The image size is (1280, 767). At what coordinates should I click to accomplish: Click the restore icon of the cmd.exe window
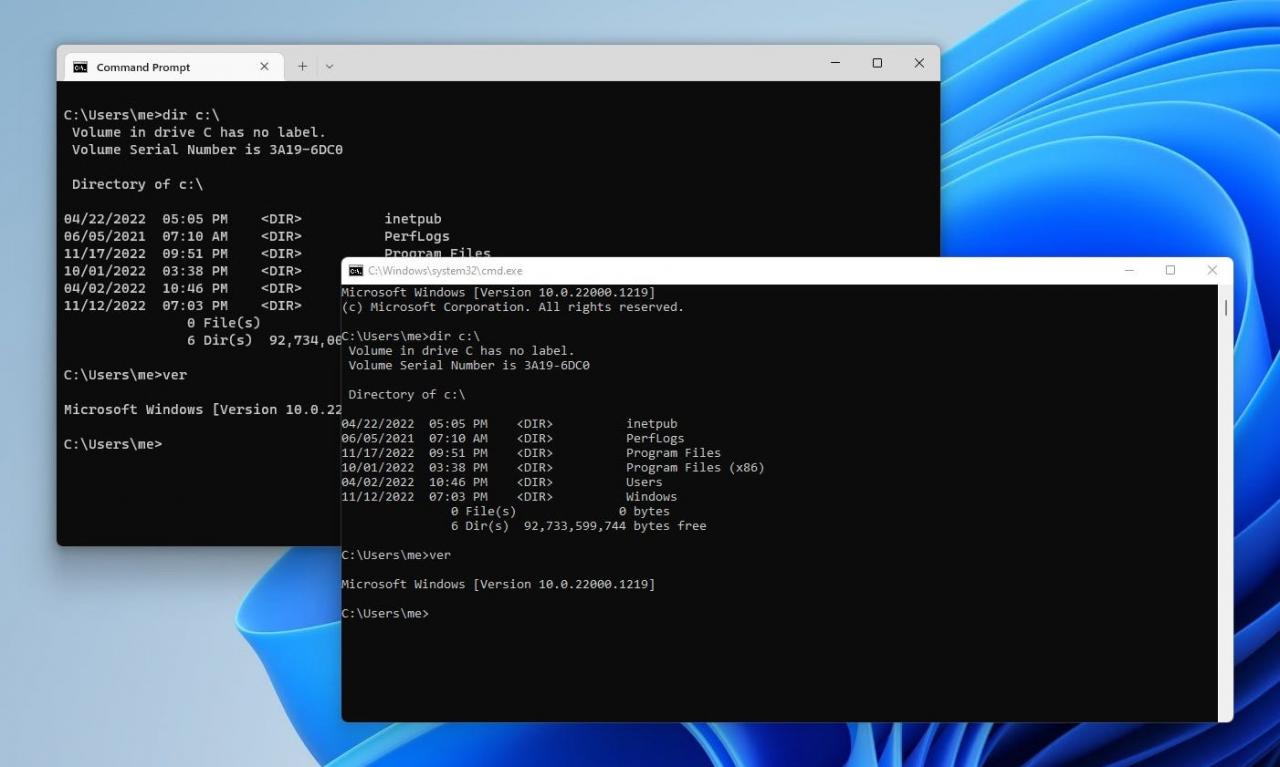[x=1170, y=270]
